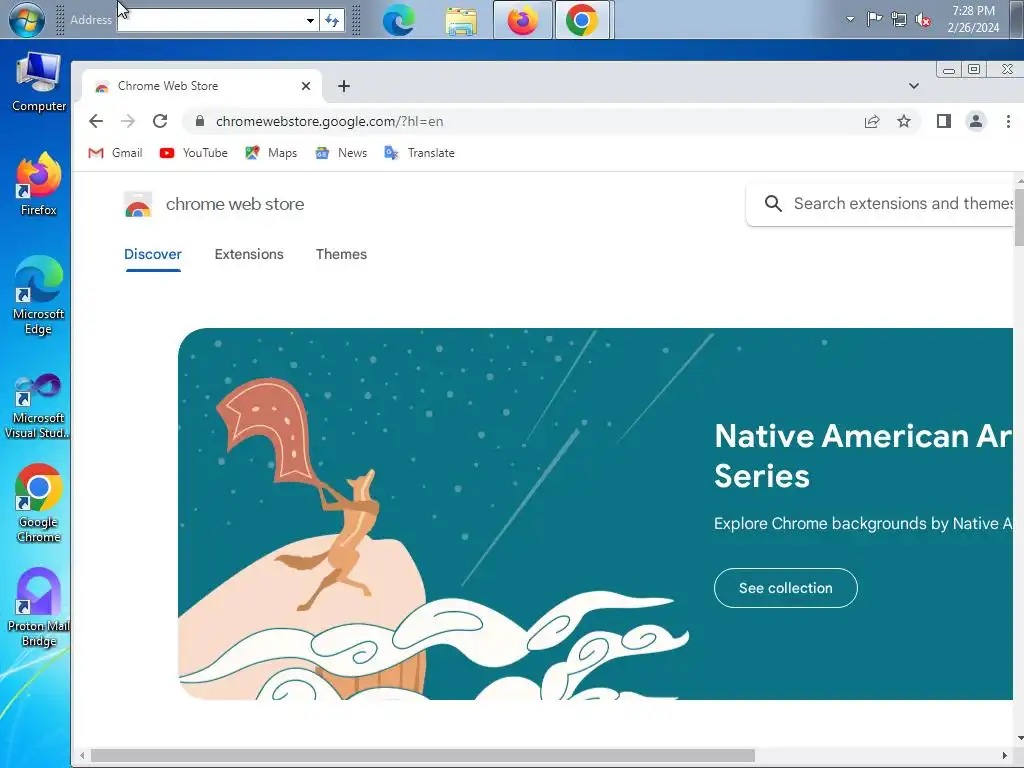Viewport: 1024px width, 768px height.
Task: Click the horizontal scrollbar right arrow
Action: tap(1005, 756)
